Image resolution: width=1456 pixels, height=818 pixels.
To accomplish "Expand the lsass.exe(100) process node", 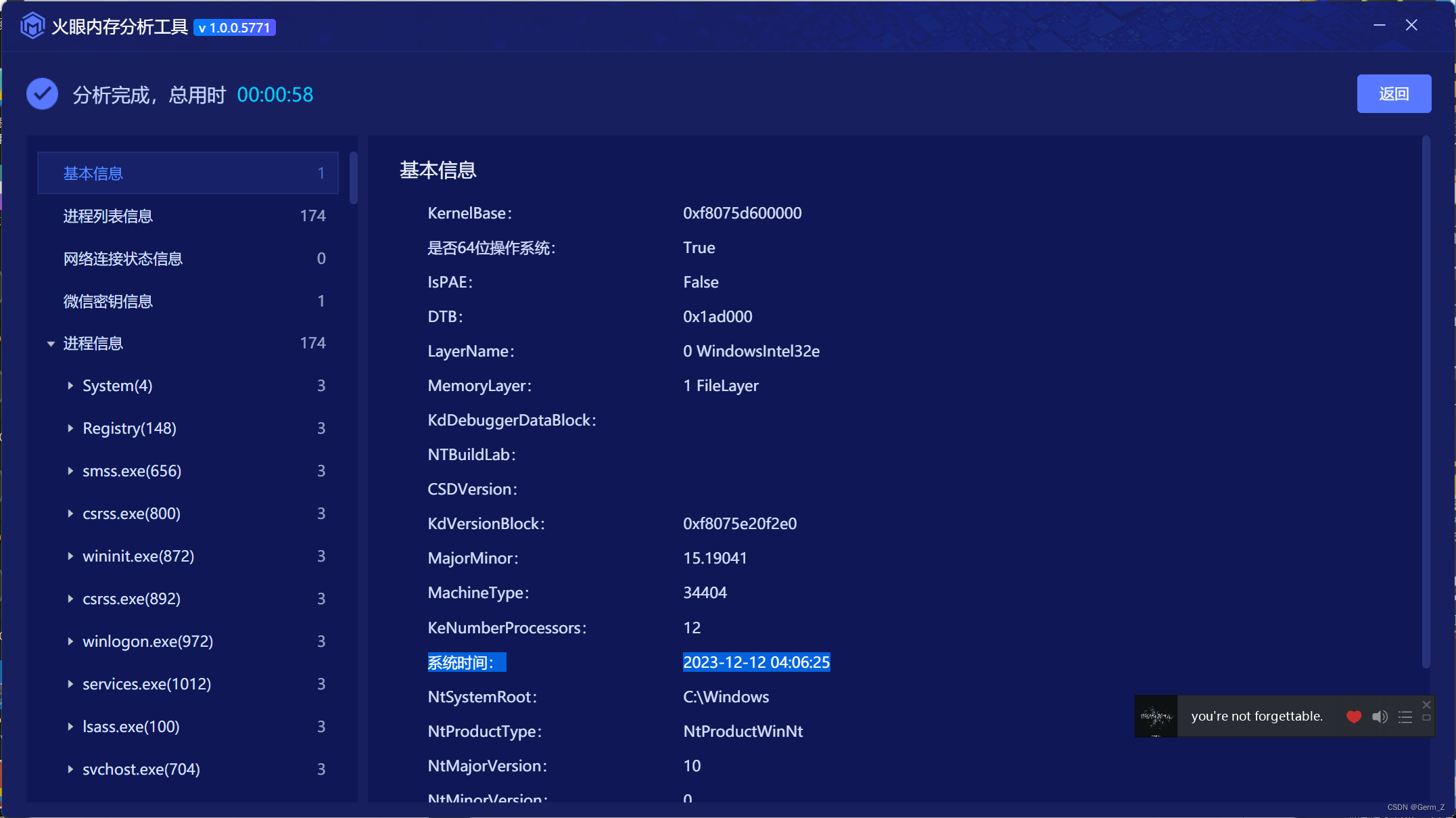I will (70, 727).
